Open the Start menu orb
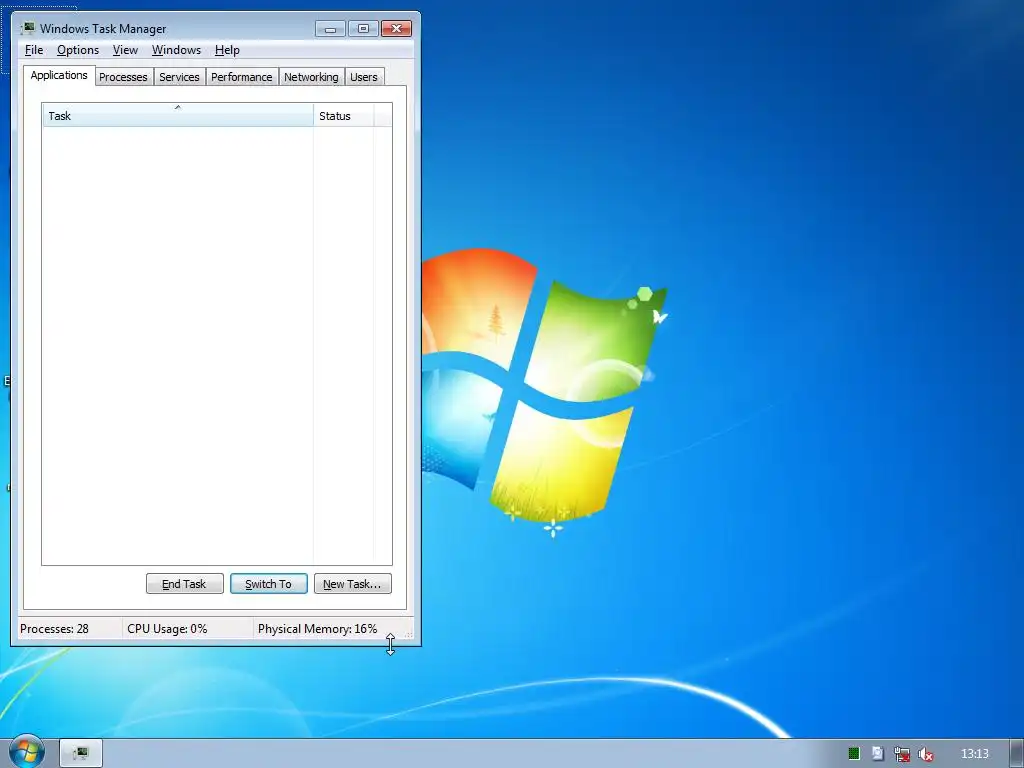The image size is (1024, 768). [27, 752]
